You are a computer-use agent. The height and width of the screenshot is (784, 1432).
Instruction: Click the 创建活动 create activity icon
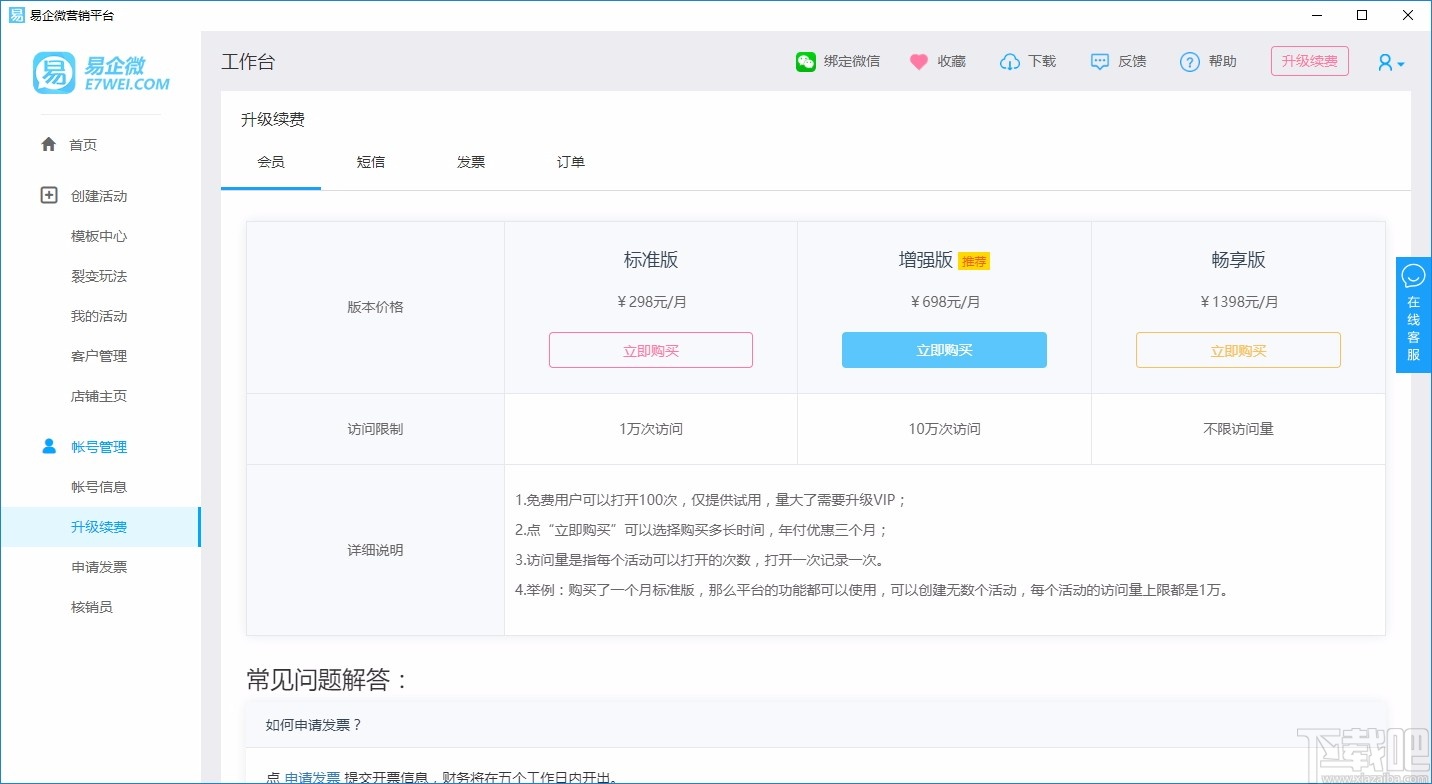pos(48,195)
